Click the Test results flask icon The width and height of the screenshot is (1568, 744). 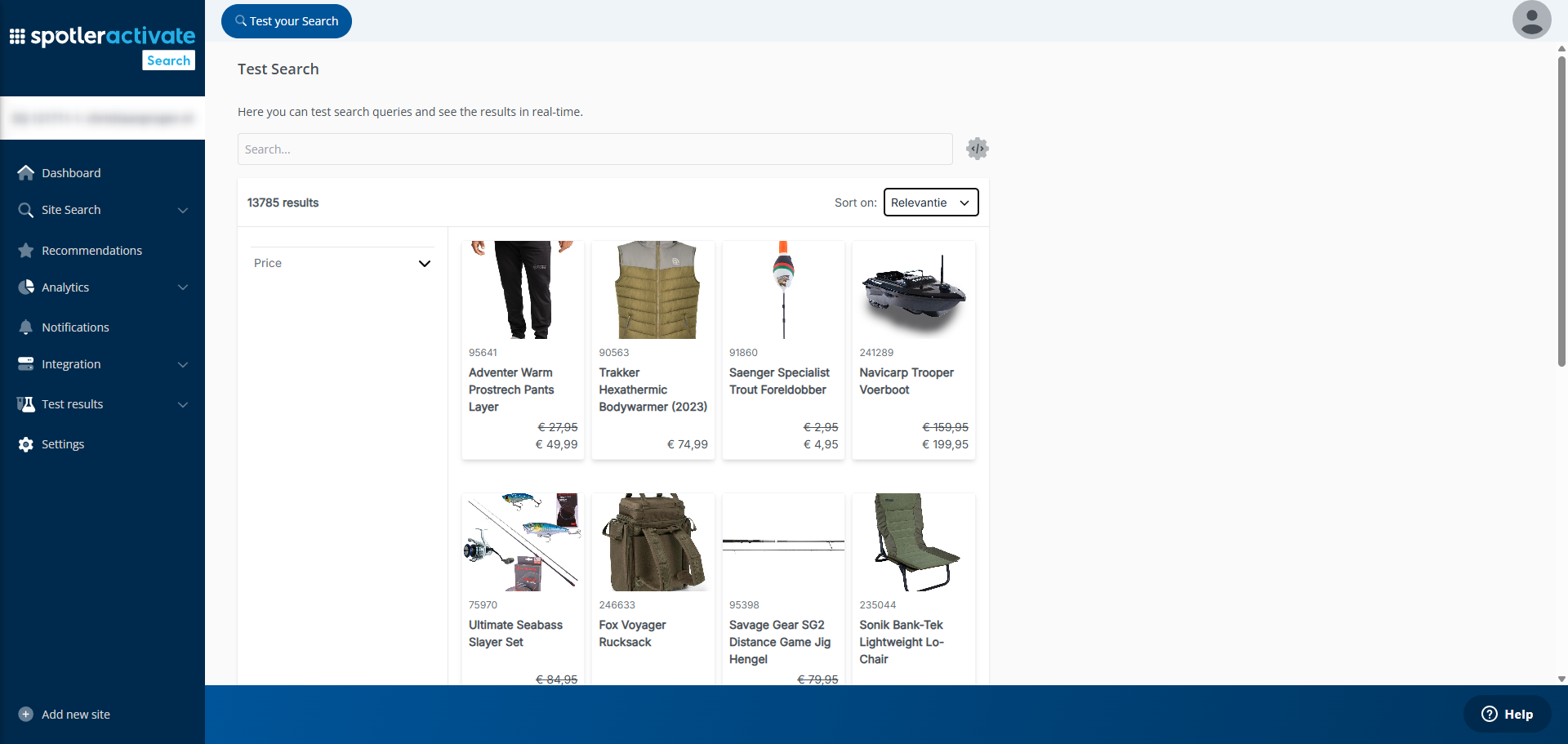26,404
